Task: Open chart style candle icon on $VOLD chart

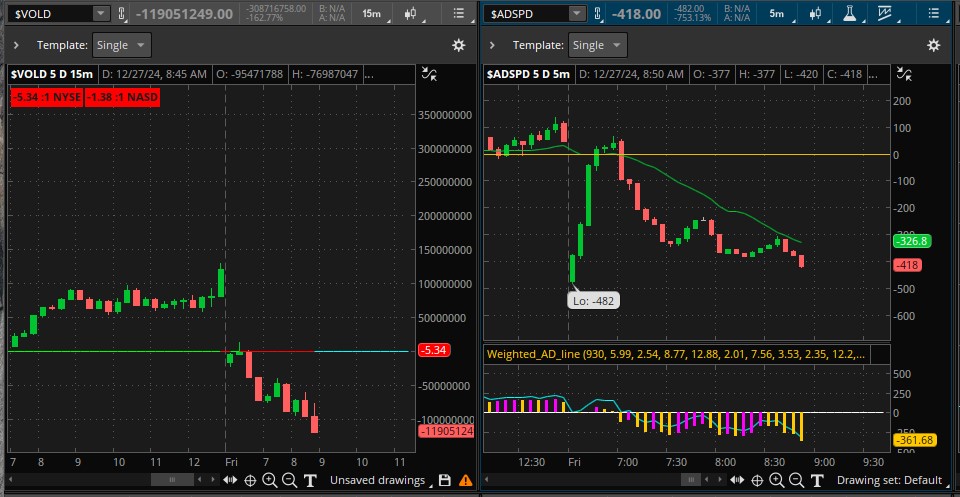Action: (411, 13)
